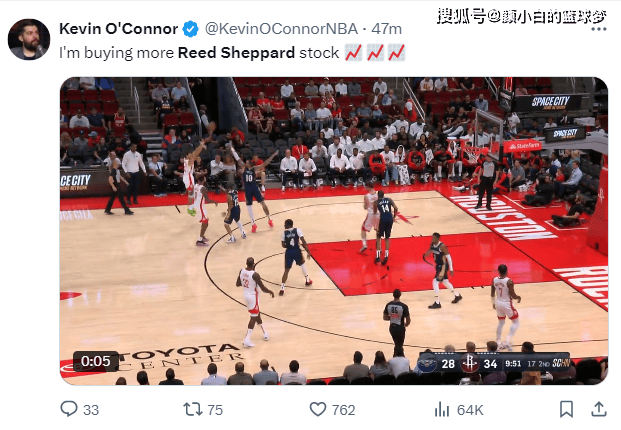View analytics via bar chart icon
Image resolution: width=621 pixels, height=430 pixels.
pyautogui.click(x=442, y=409)
